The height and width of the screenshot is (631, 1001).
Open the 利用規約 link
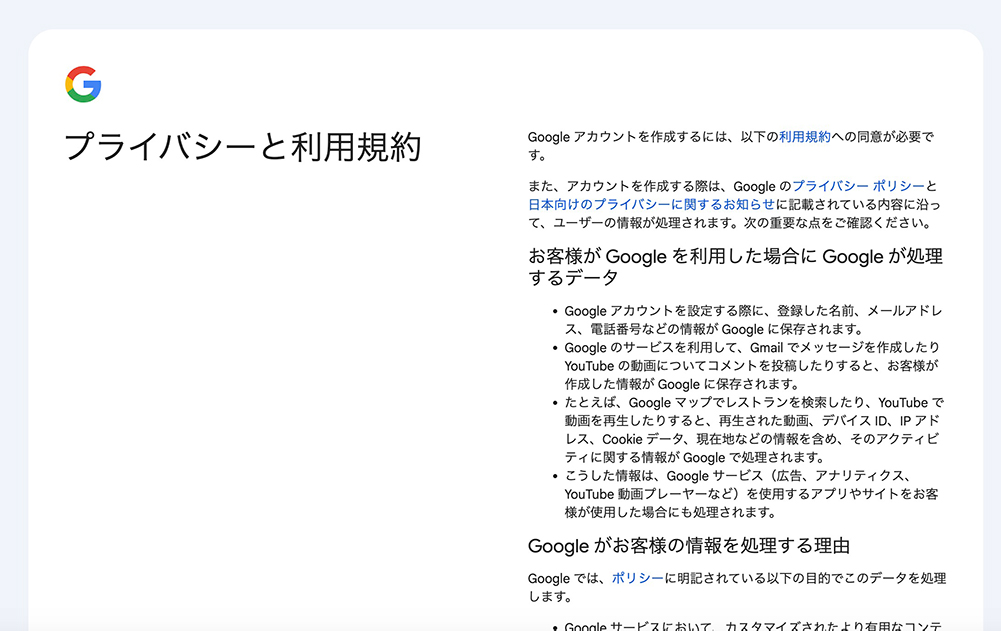tap(804, 137)
